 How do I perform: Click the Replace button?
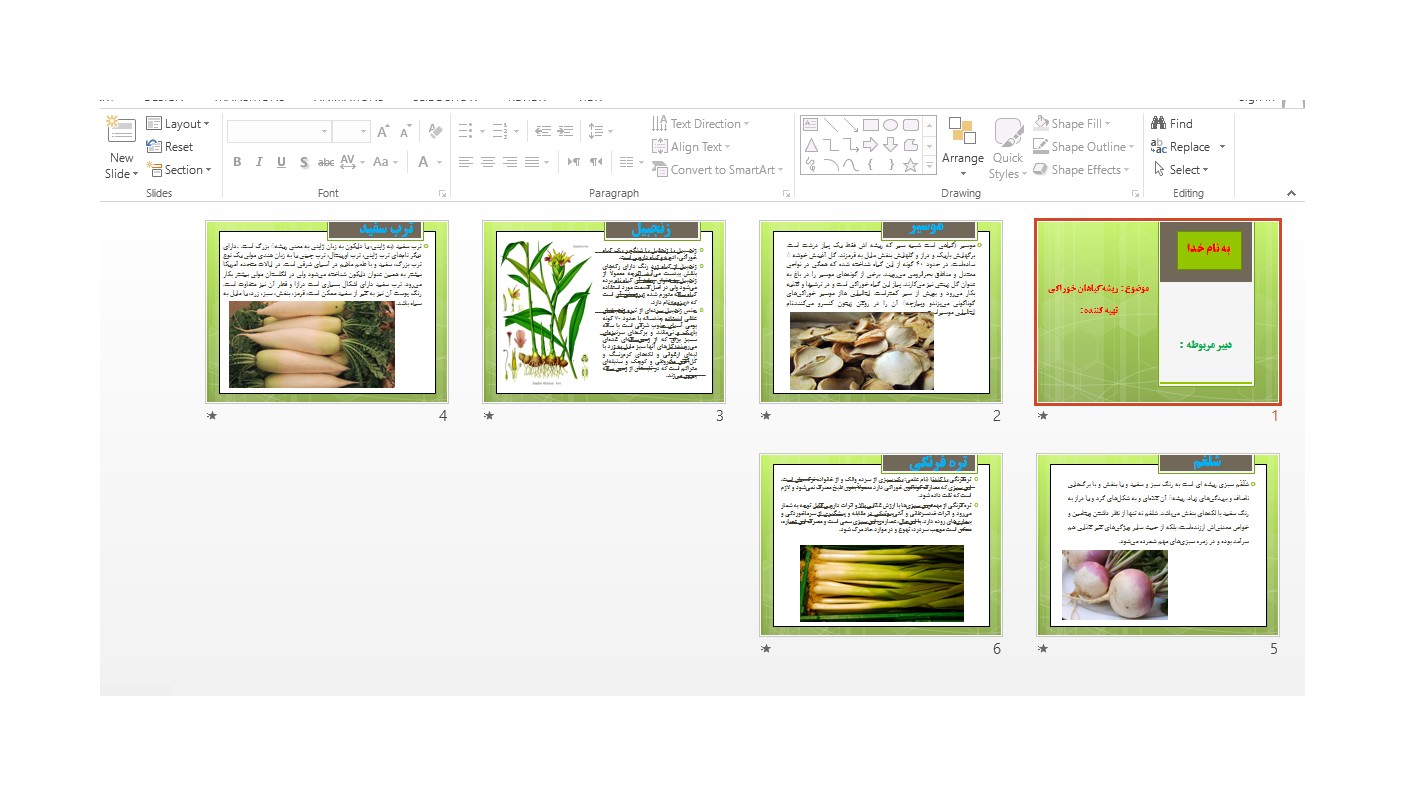[1181, 147]
